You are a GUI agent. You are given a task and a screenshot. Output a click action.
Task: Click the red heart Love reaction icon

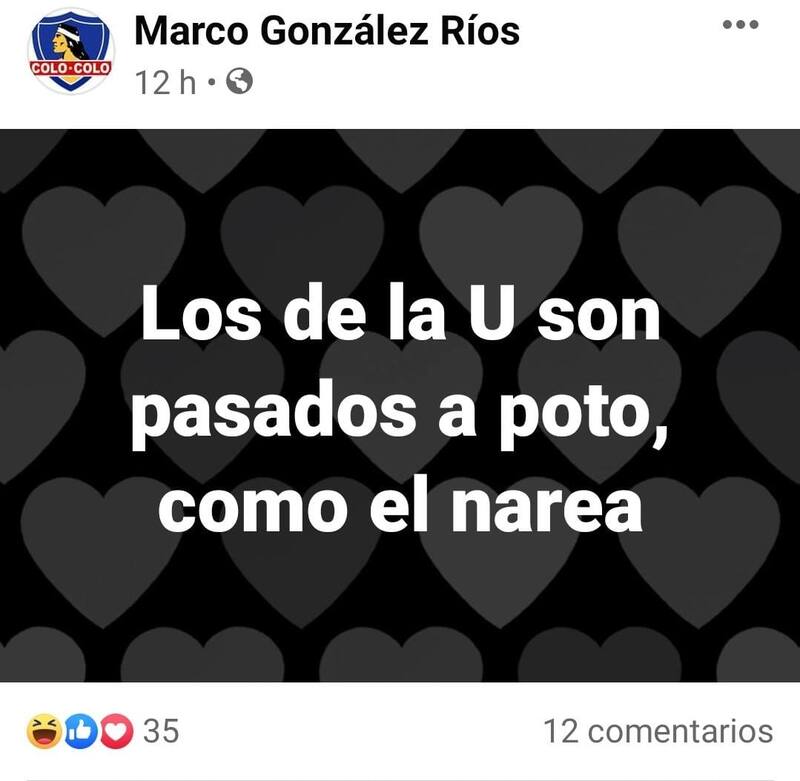[116, 731]
